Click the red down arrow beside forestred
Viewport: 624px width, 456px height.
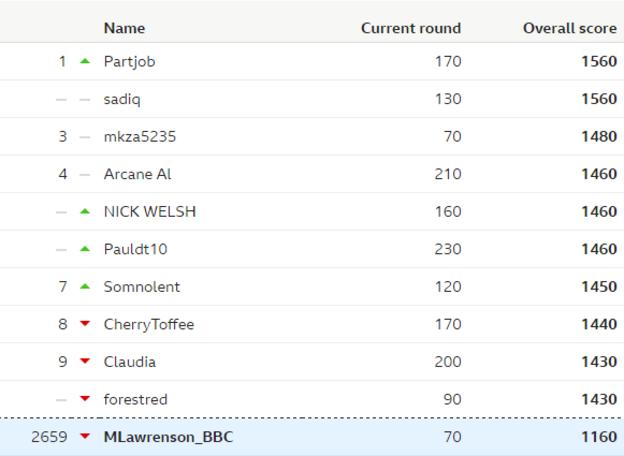coord(85,398)
